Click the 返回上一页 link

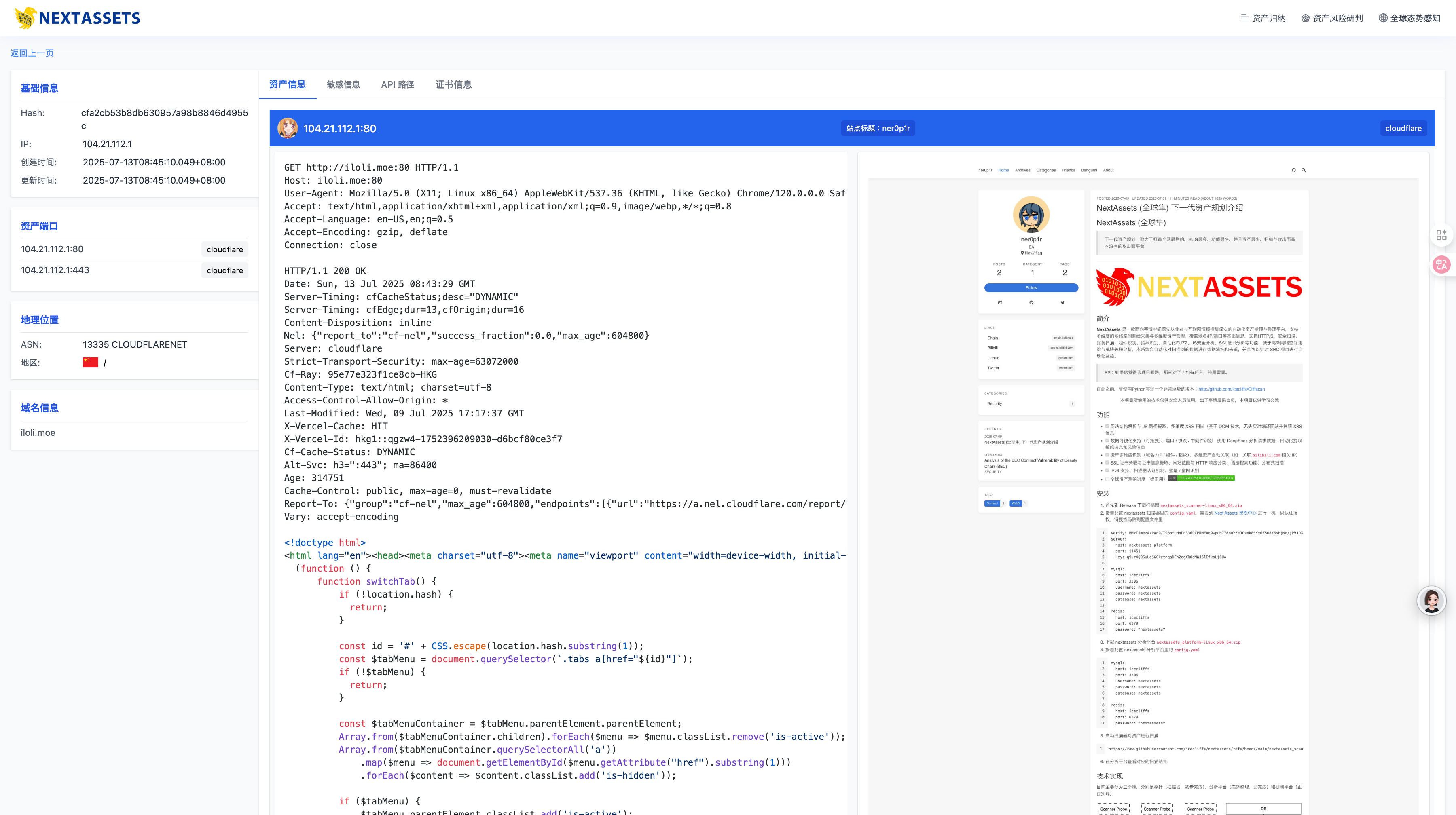[32, 53]
